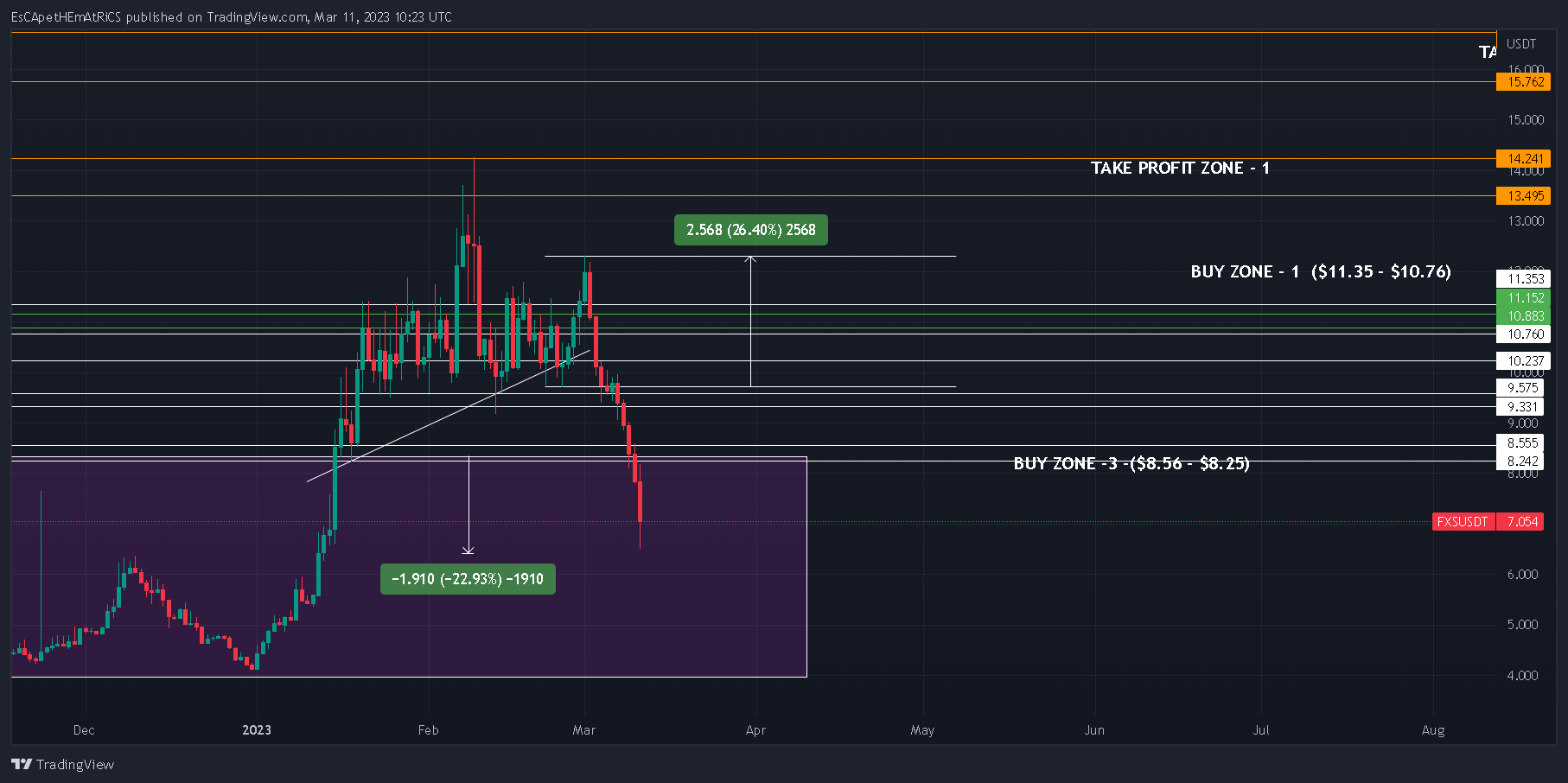Select the BUY ZONE -3 annotation text
This screenshot has height=783, width=1568.
click(1131, 464)
